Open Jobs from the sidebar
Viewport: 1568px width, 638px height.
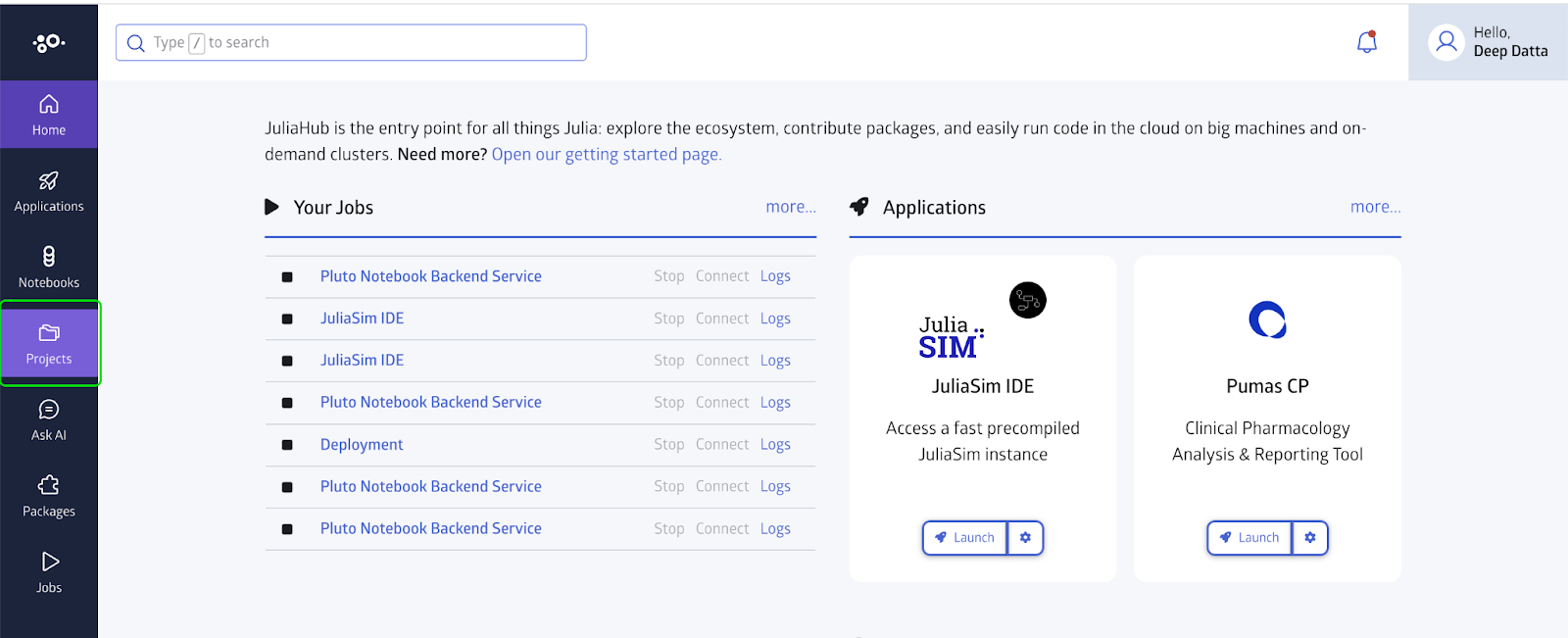tap(49, 573)
